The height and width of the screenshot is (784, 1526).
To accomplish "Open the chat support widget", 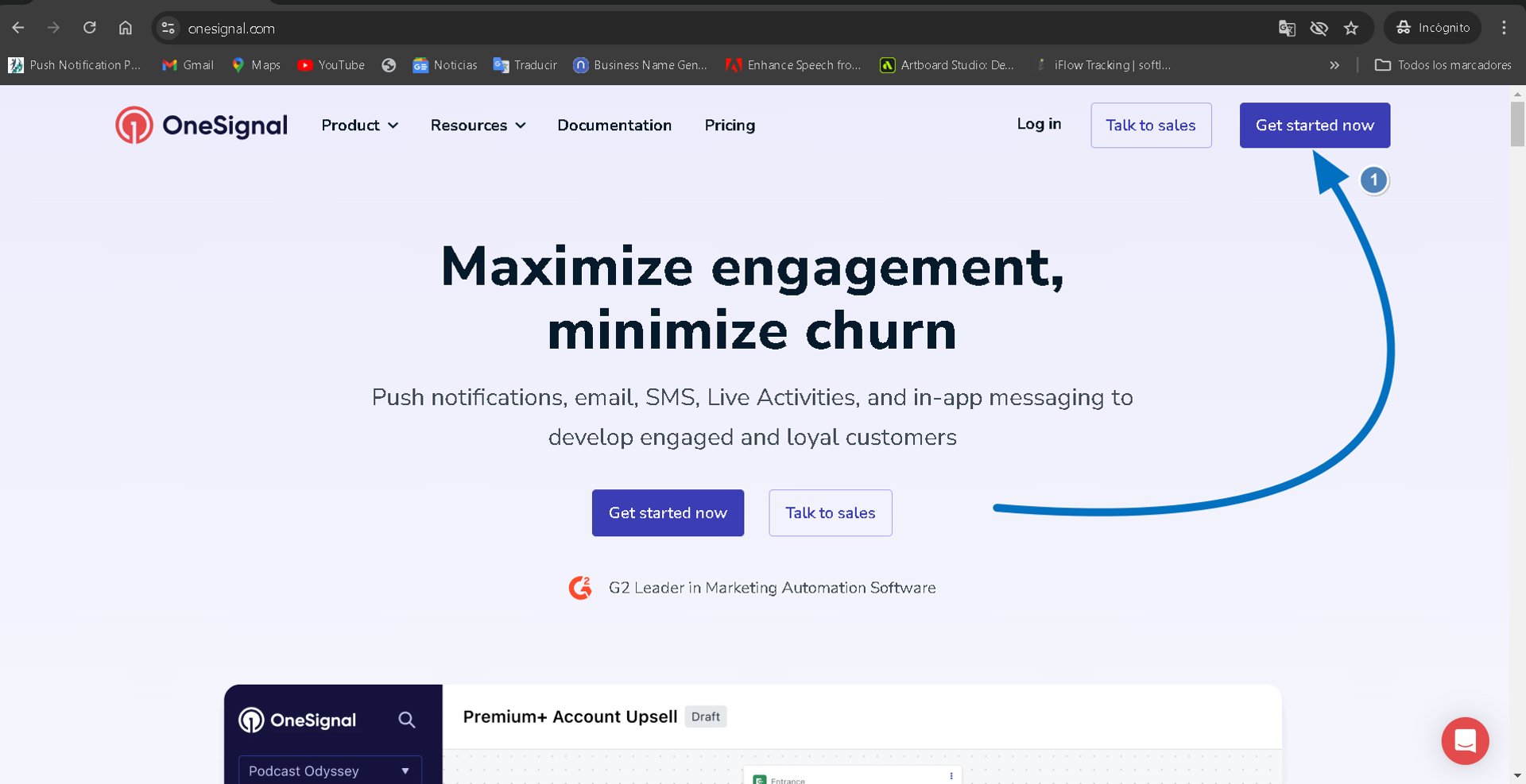I will point(1465,741).
